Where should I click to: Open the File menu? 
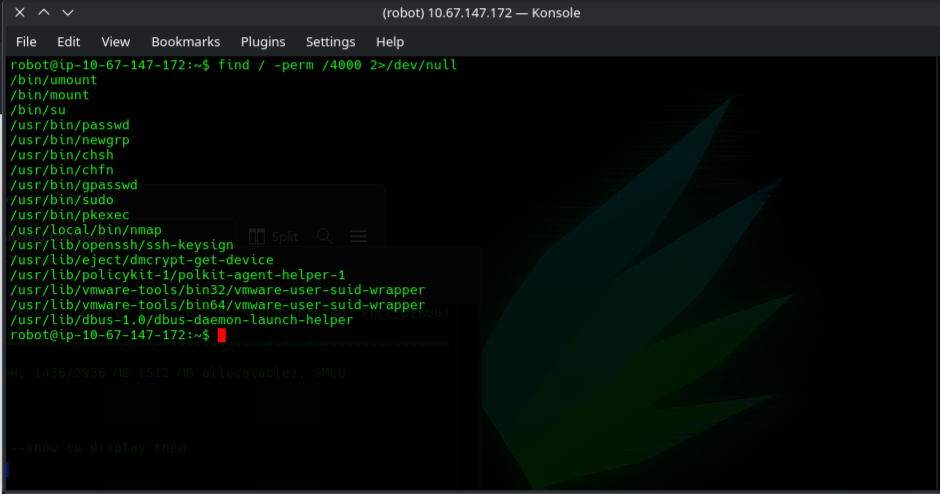click(x=26, y=42)
